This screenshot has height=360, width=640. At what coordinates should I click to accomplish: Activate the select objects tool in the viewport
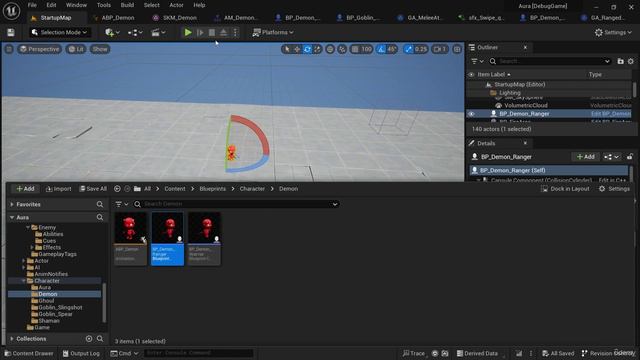pos(287,49)
